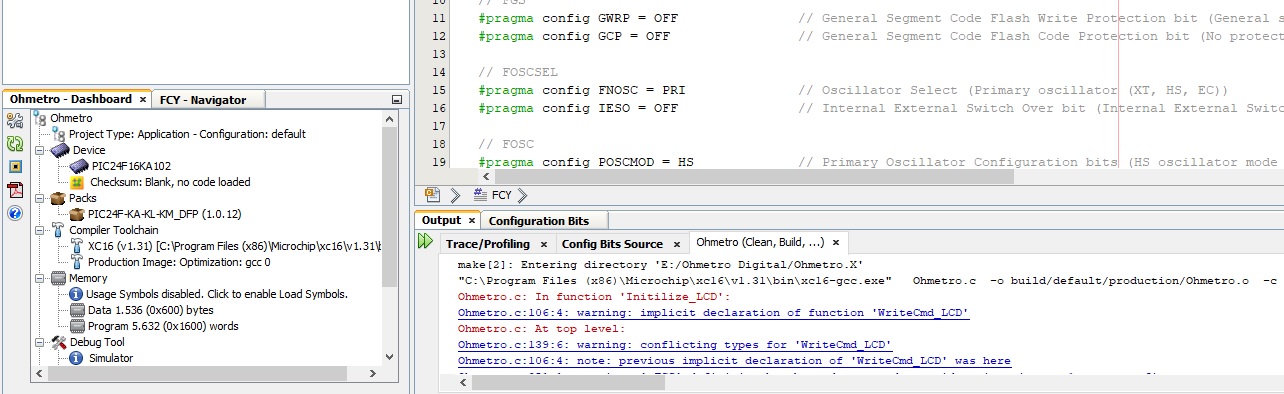The width and height of the screenshot is (1284, 394).
Task: Select the Device node label
Action: pyautogui.click(x=89, y=150)
